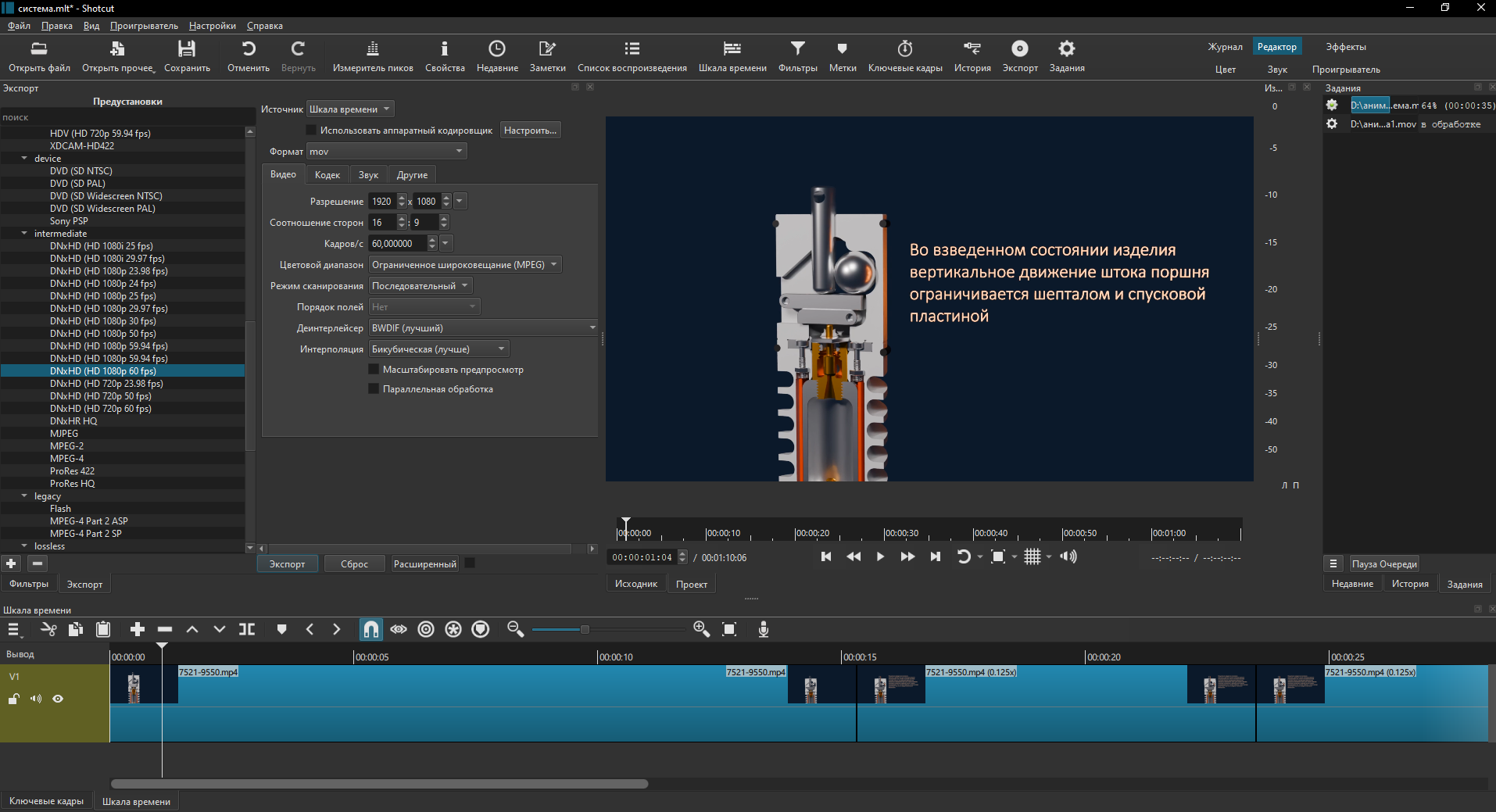The height and width of the screenshot is (812, 1496).
Task: Open the Формат mov dropdown
Action: [x=387, y=152]
